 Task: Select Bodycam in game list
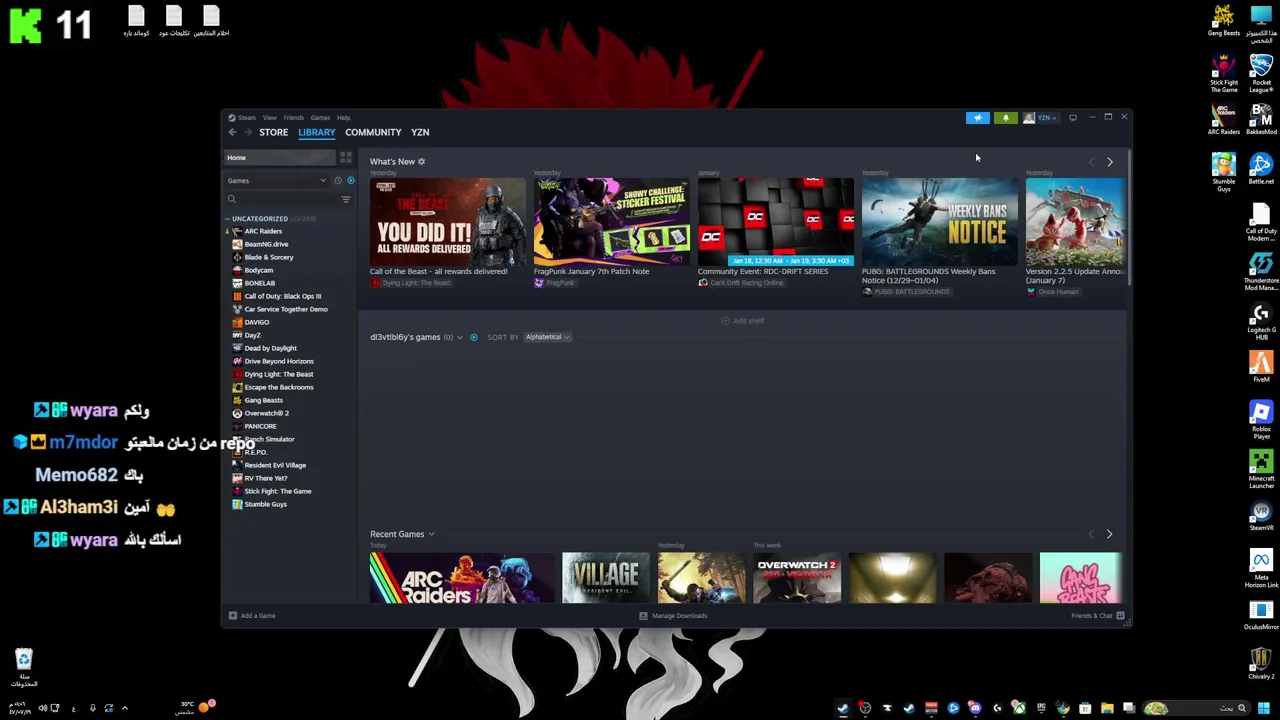pyautogui.click(x=258, y=270)
